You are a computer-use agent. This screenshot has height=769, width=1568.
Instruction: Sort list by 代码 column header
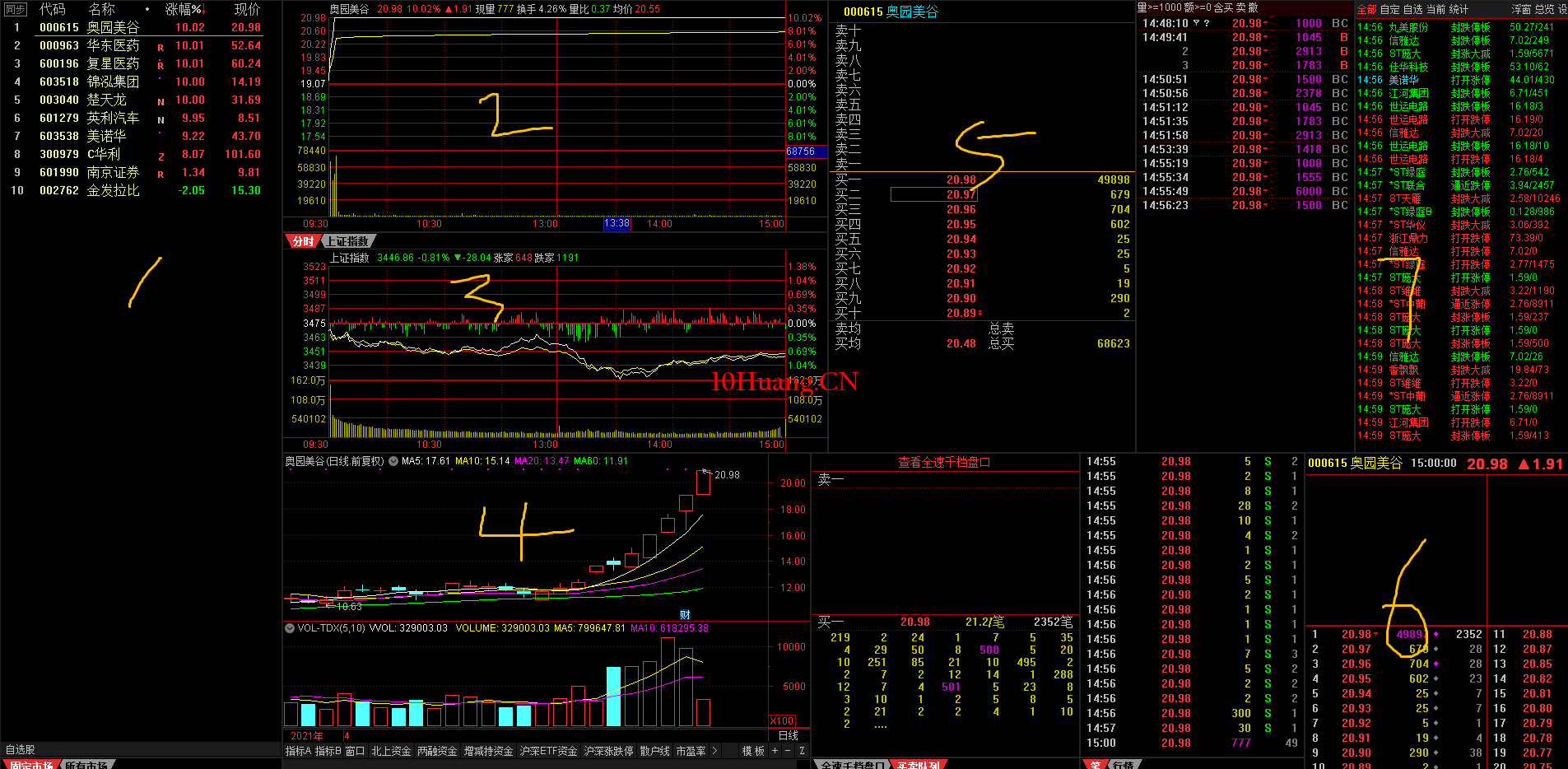tap(53, 9)
